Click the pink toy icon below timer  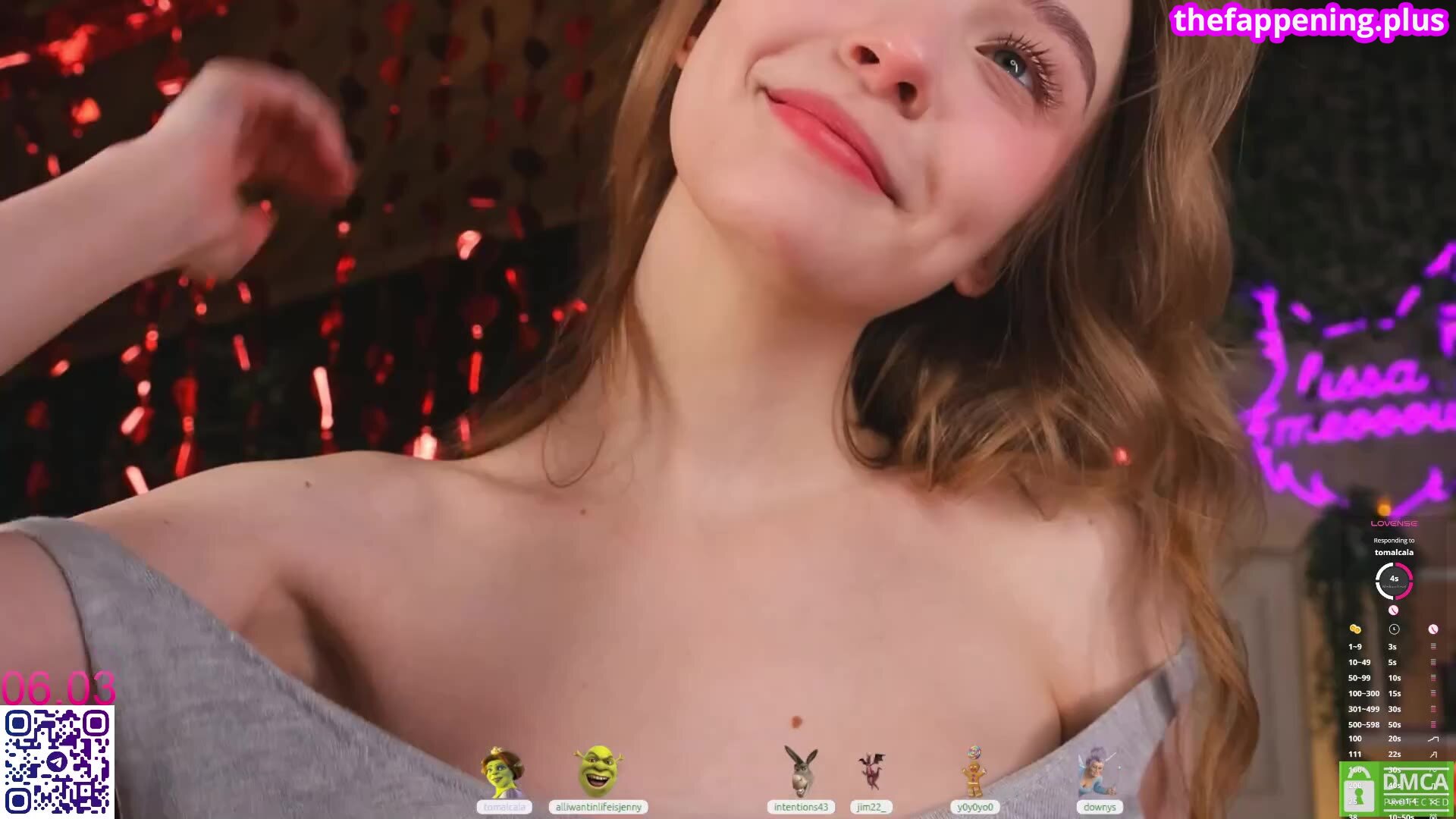(x=1393, y=610)
